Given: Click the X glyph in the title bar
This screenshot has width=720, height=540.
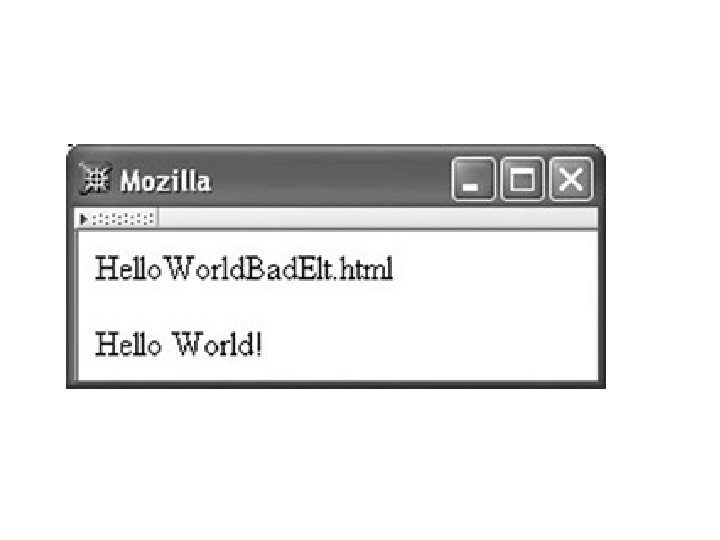Looking at the screenshot, I should point(571,179).
